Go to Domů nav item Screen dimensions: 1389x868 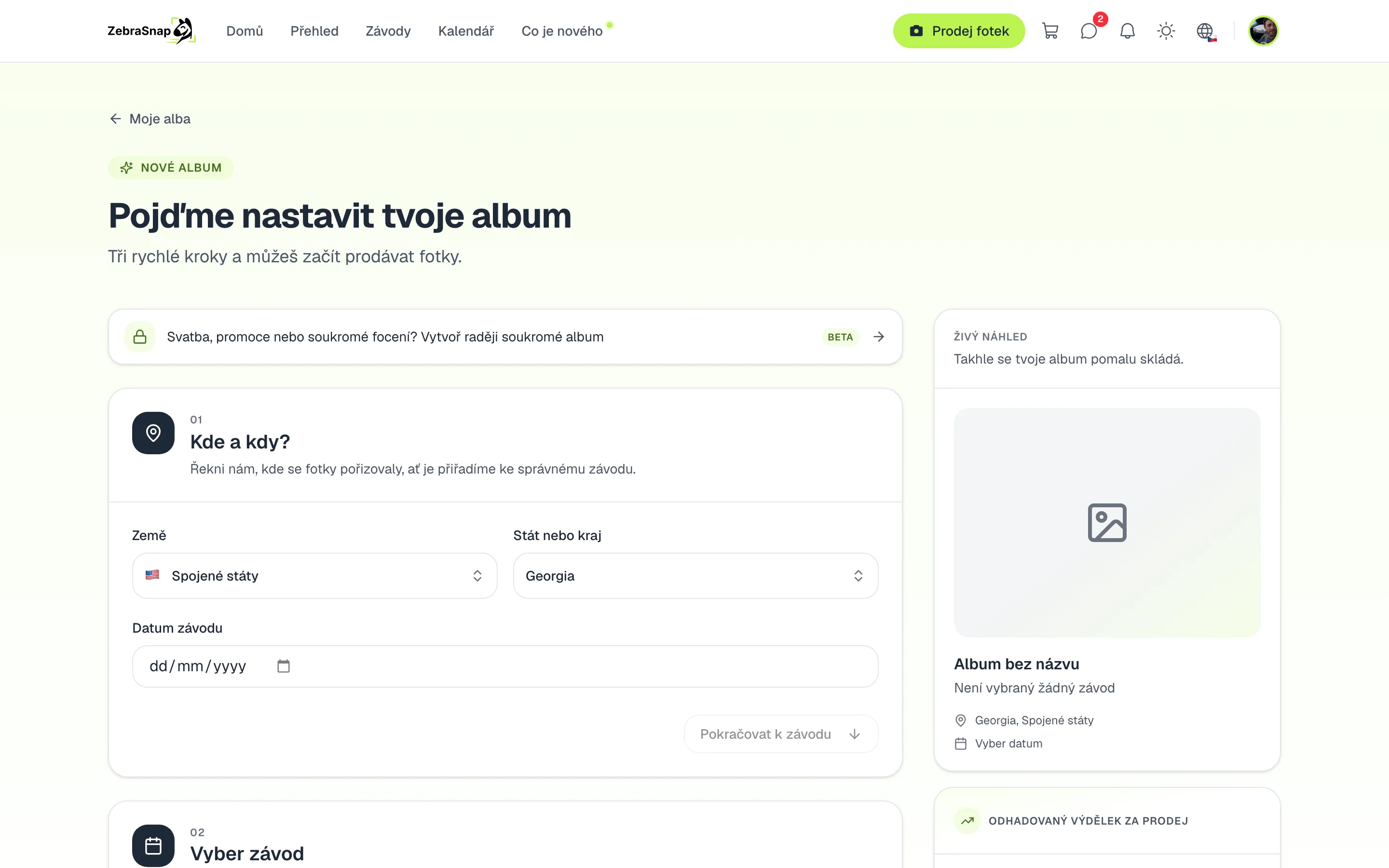(245, 31)
